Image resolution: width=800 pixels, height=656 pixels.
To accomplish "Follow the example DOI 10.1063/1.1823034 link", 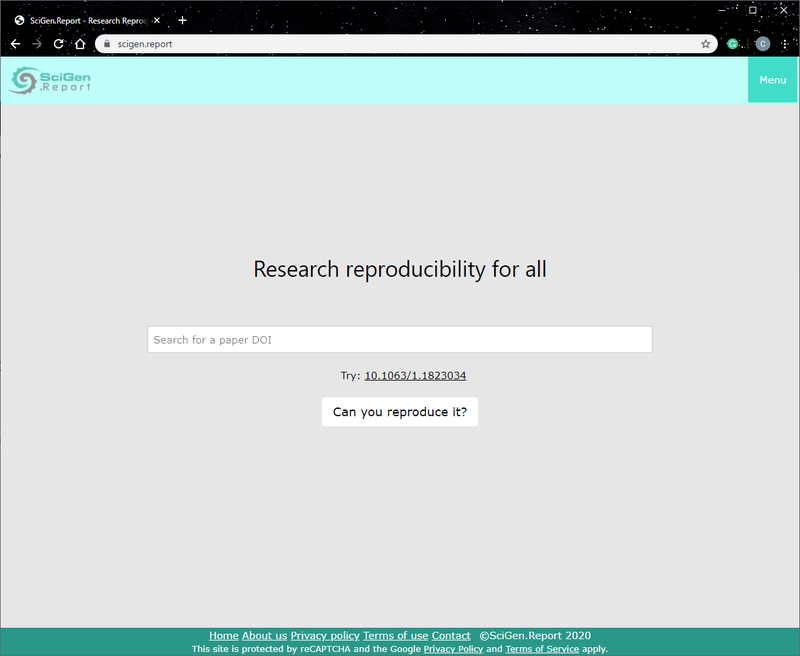I will (415, 376).
